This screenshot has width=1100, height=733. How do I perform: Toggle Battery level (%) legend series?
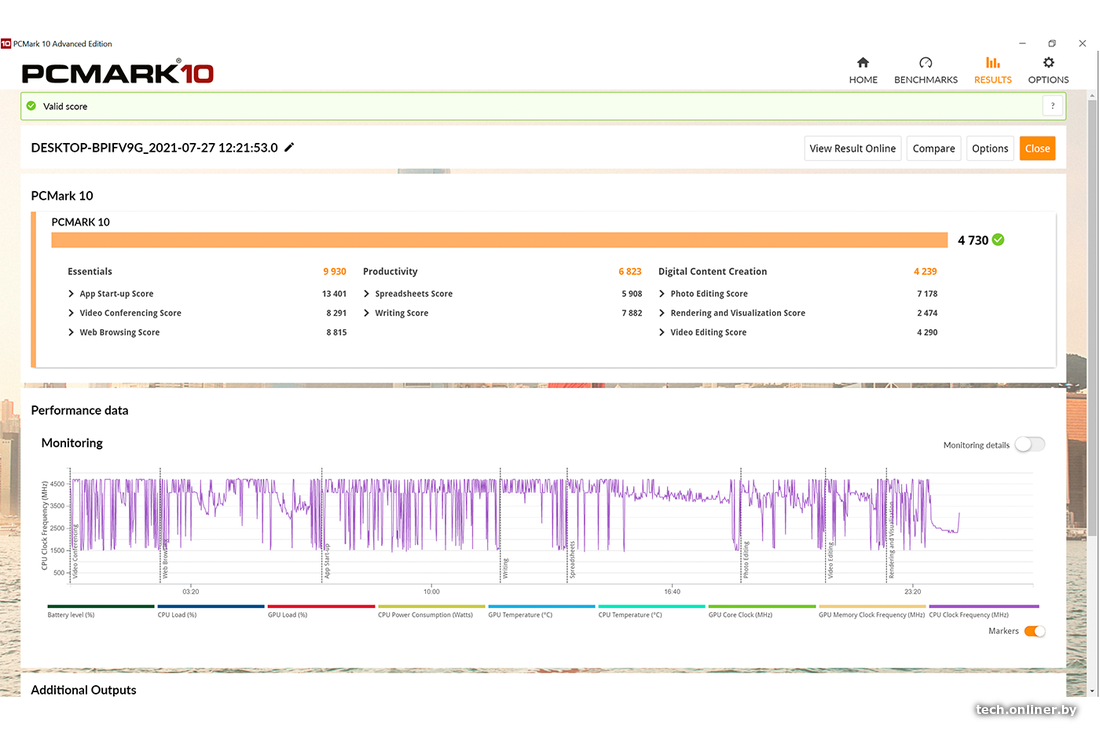pos(100,610)
